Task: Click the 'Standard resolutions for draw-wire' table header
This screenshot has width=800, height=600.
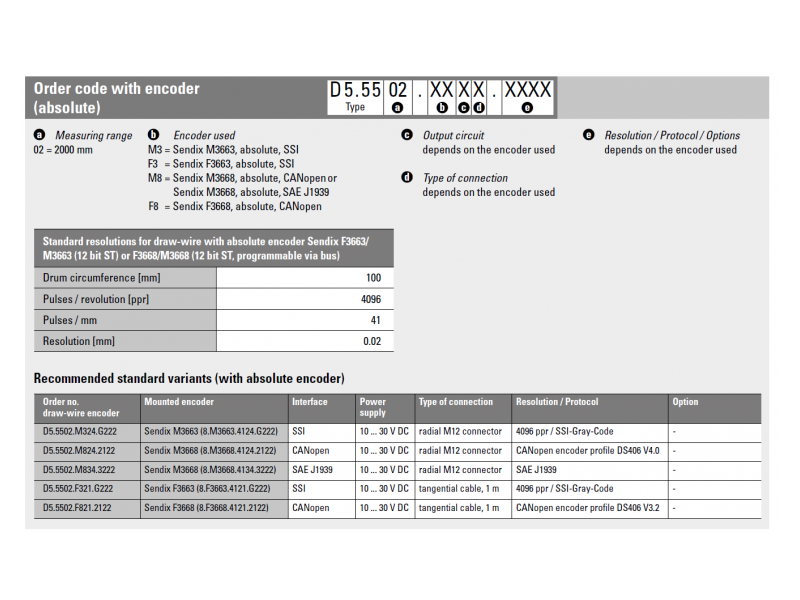Action: (214, 248)
